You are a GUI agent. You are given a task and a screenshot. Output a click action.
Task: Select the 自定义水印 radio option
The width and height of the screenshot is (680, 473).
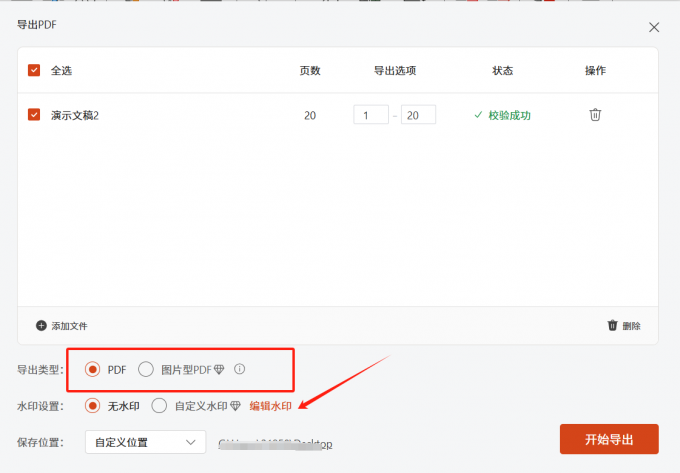click(x=159, y=406)
